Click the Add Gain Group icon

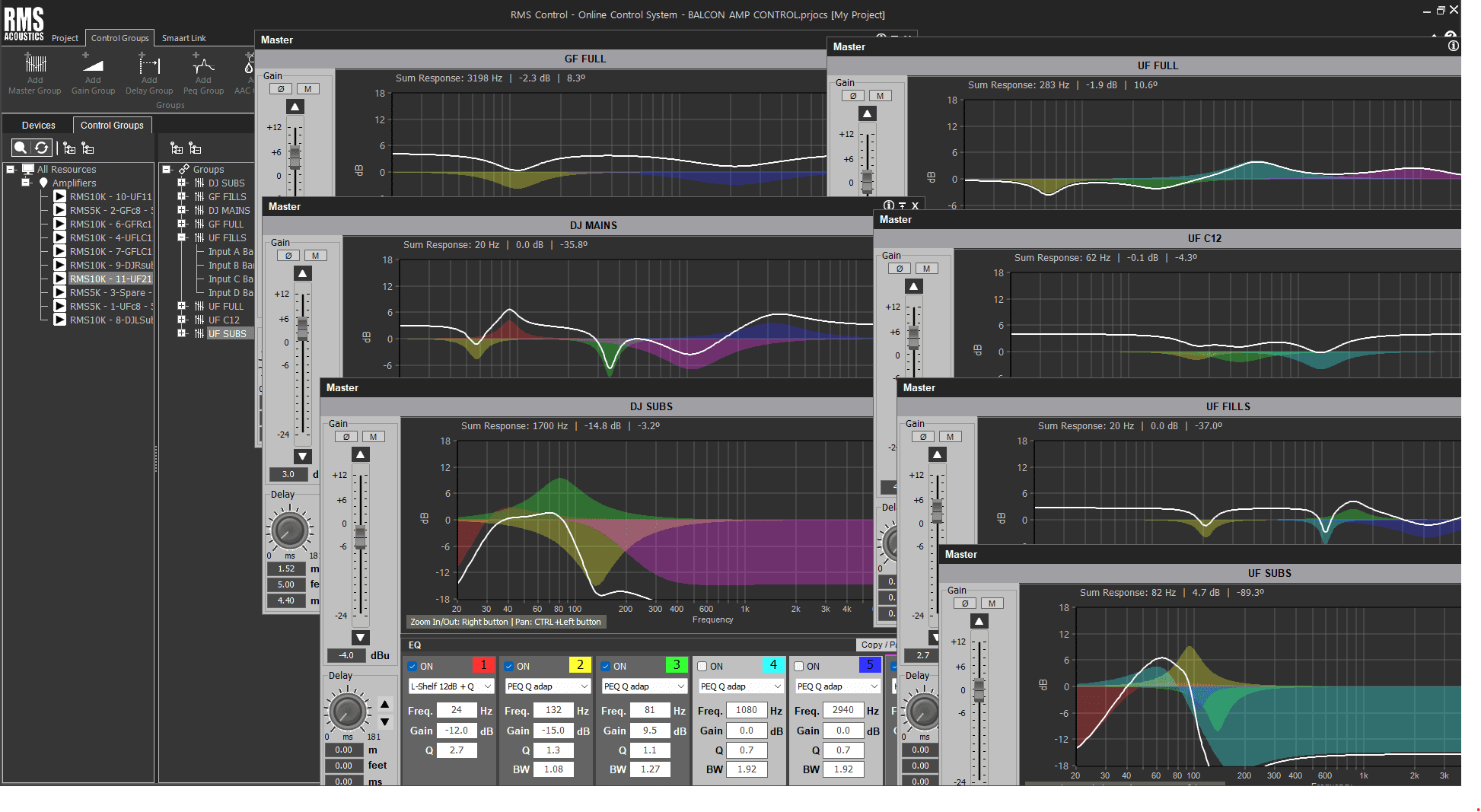click(x=93, y=64)
